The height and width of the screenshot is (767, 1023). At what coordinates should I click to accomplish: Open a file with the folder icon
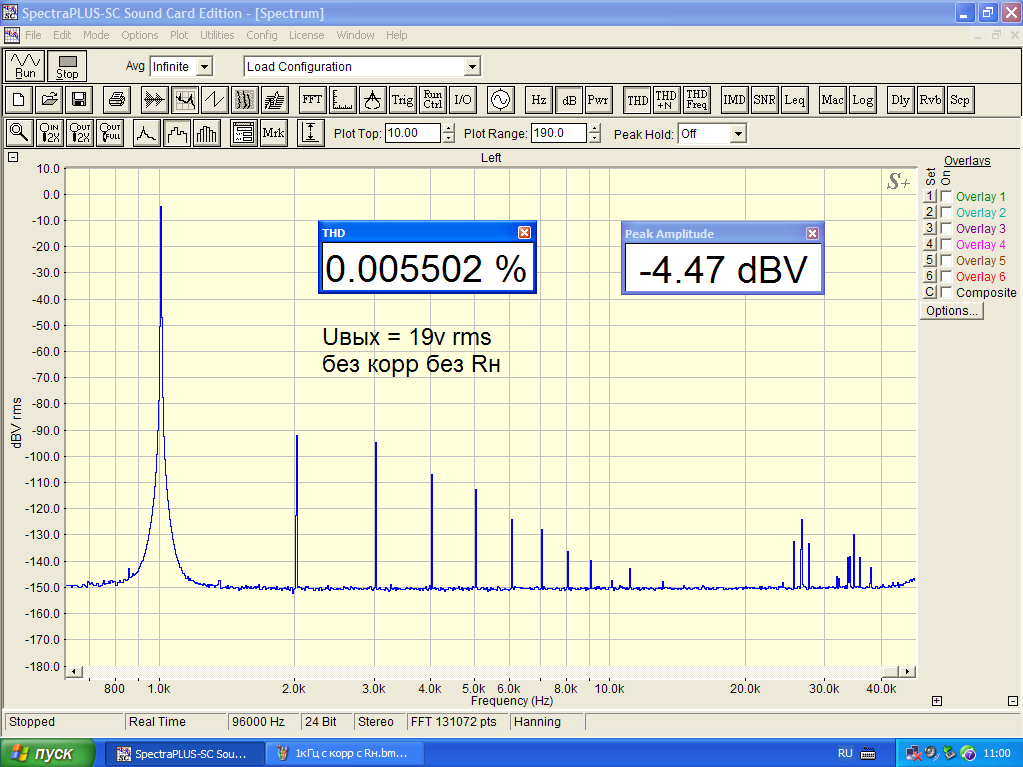click(50, 100)
